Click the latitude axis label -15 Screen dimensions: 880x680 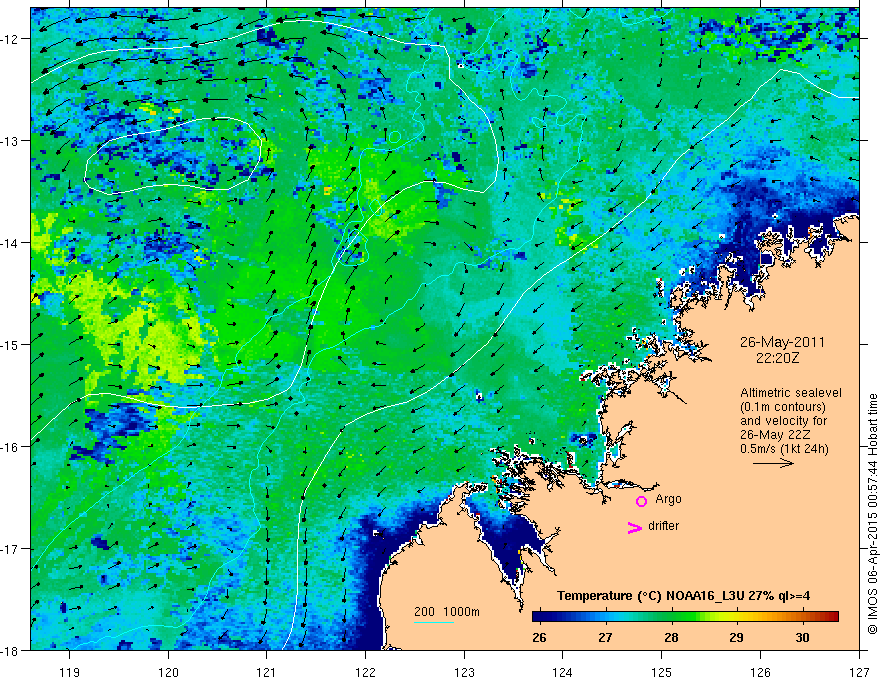11,345
